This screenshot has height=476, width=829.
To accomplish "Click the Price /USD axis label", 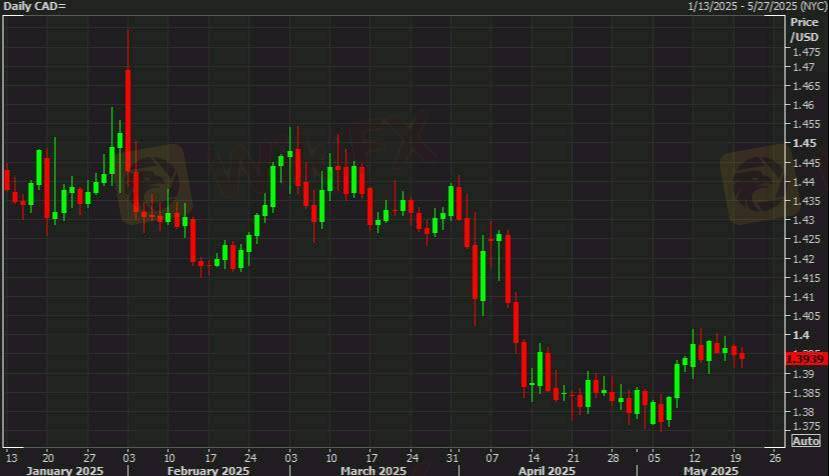I will [804, 30].
